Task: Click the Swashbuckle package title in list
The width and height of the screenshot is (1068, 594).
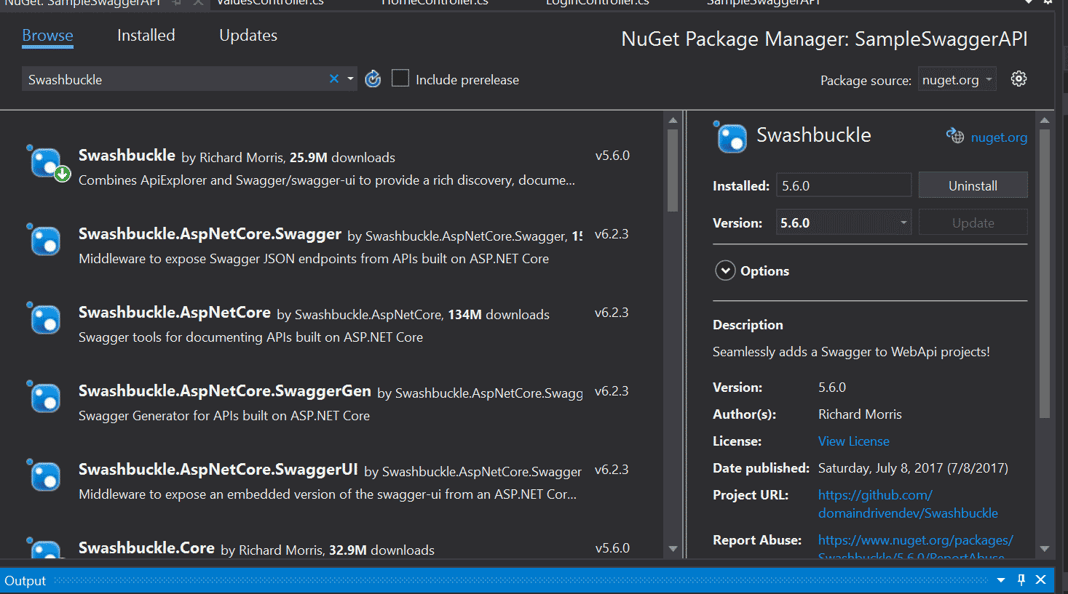Action: pos(127,155)
